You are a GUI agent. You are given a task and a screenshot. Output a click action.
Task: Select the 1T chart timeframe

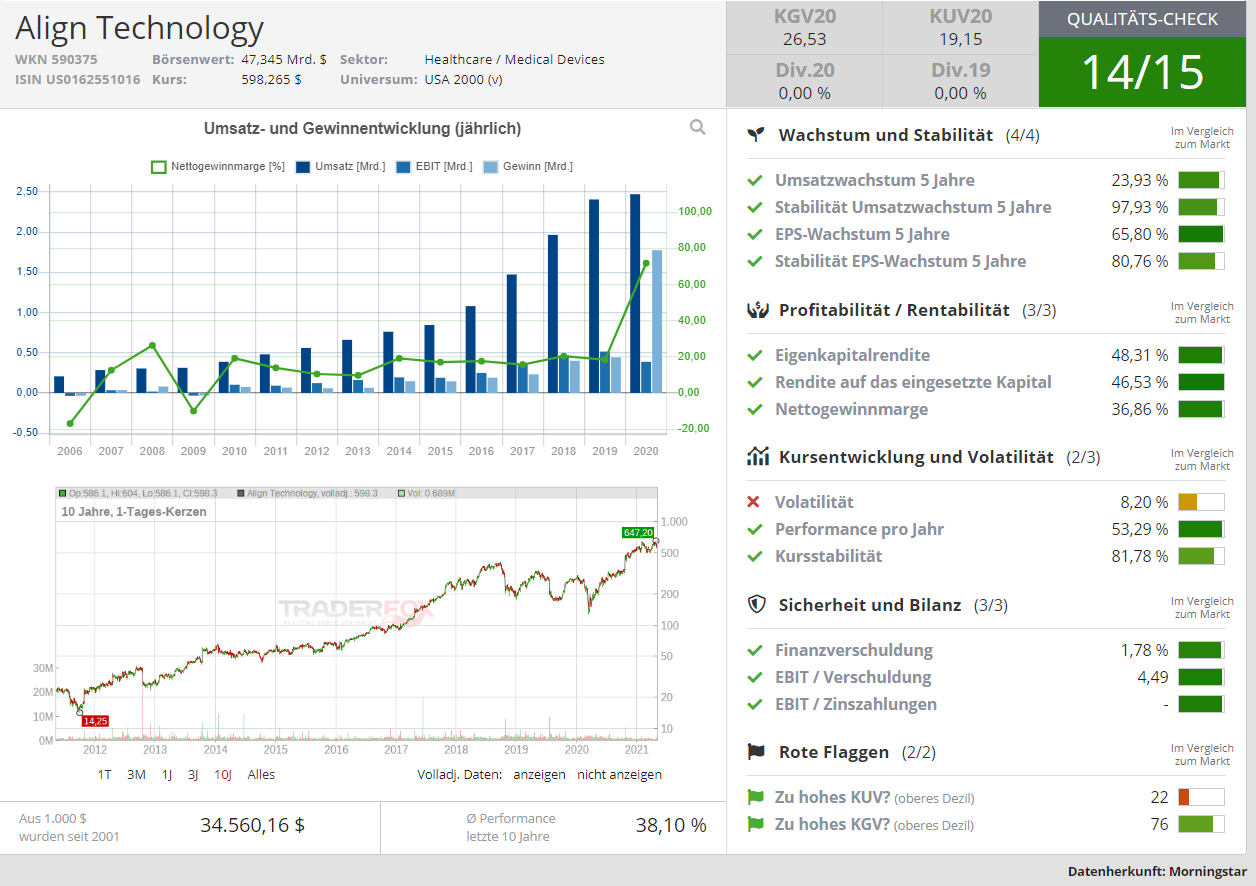[105, 774]
